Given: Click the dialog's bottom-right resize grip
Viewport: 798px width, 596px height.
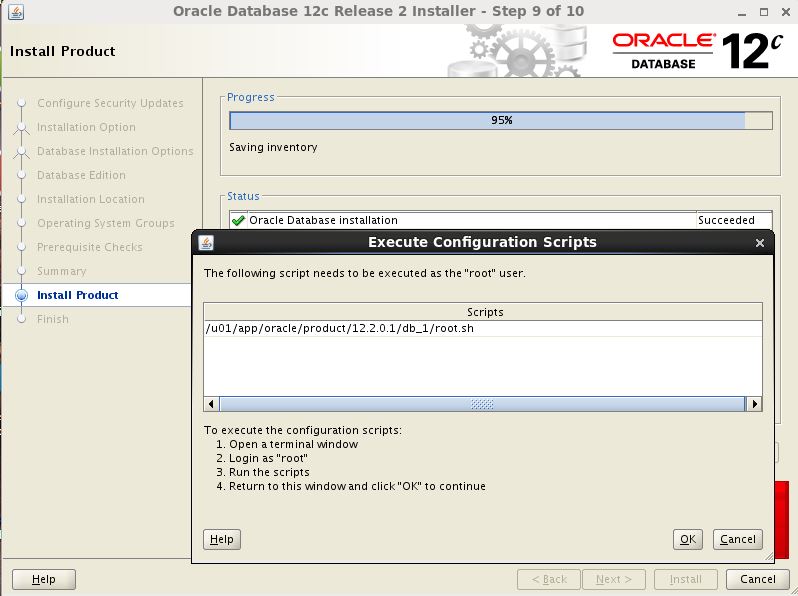Looking at the screenshot, I should point(768,557).
